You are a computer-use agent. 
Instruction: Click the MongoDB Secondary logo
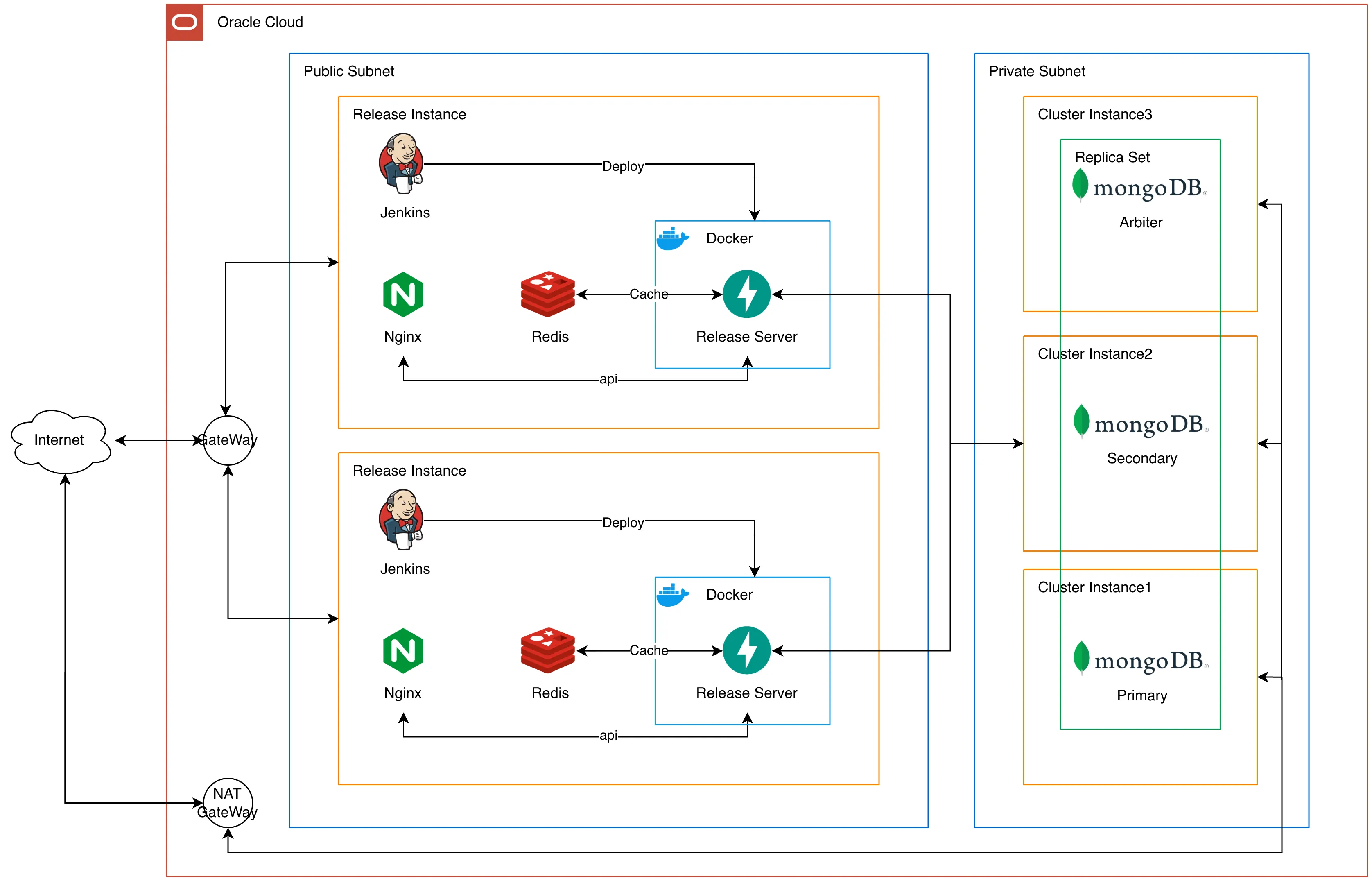(1140, 423)
